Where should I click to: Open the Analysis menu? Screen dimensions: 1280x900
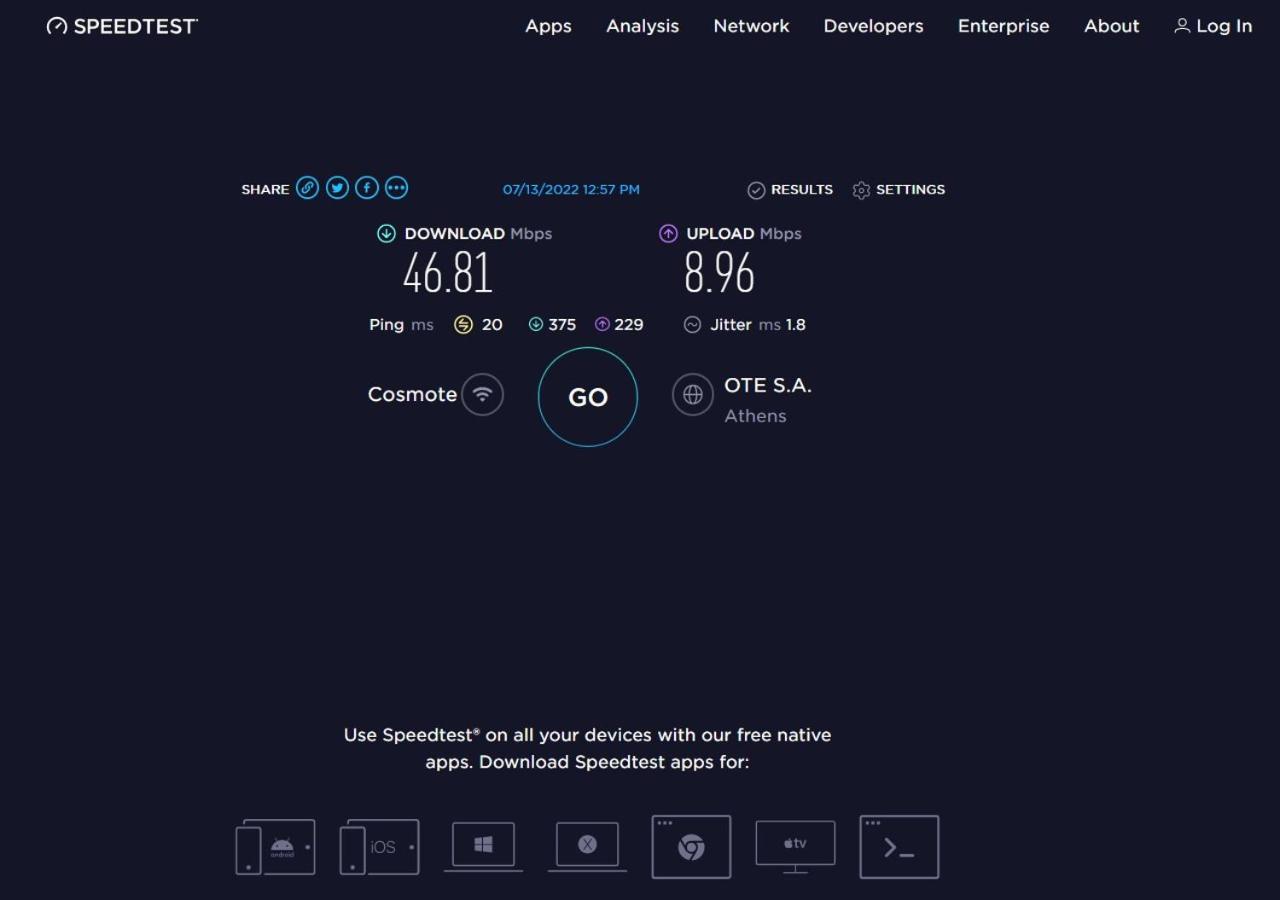coord(642,26)
